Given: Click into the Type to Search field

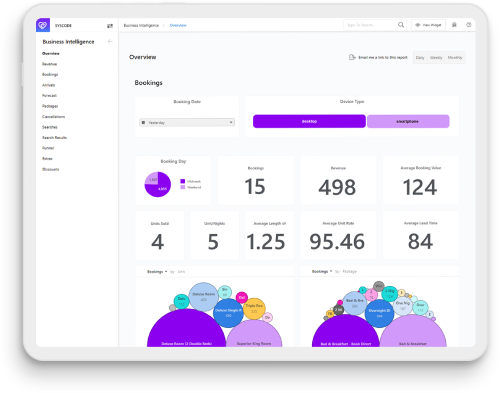Looking at the screenshot, I should click(370, 25).
